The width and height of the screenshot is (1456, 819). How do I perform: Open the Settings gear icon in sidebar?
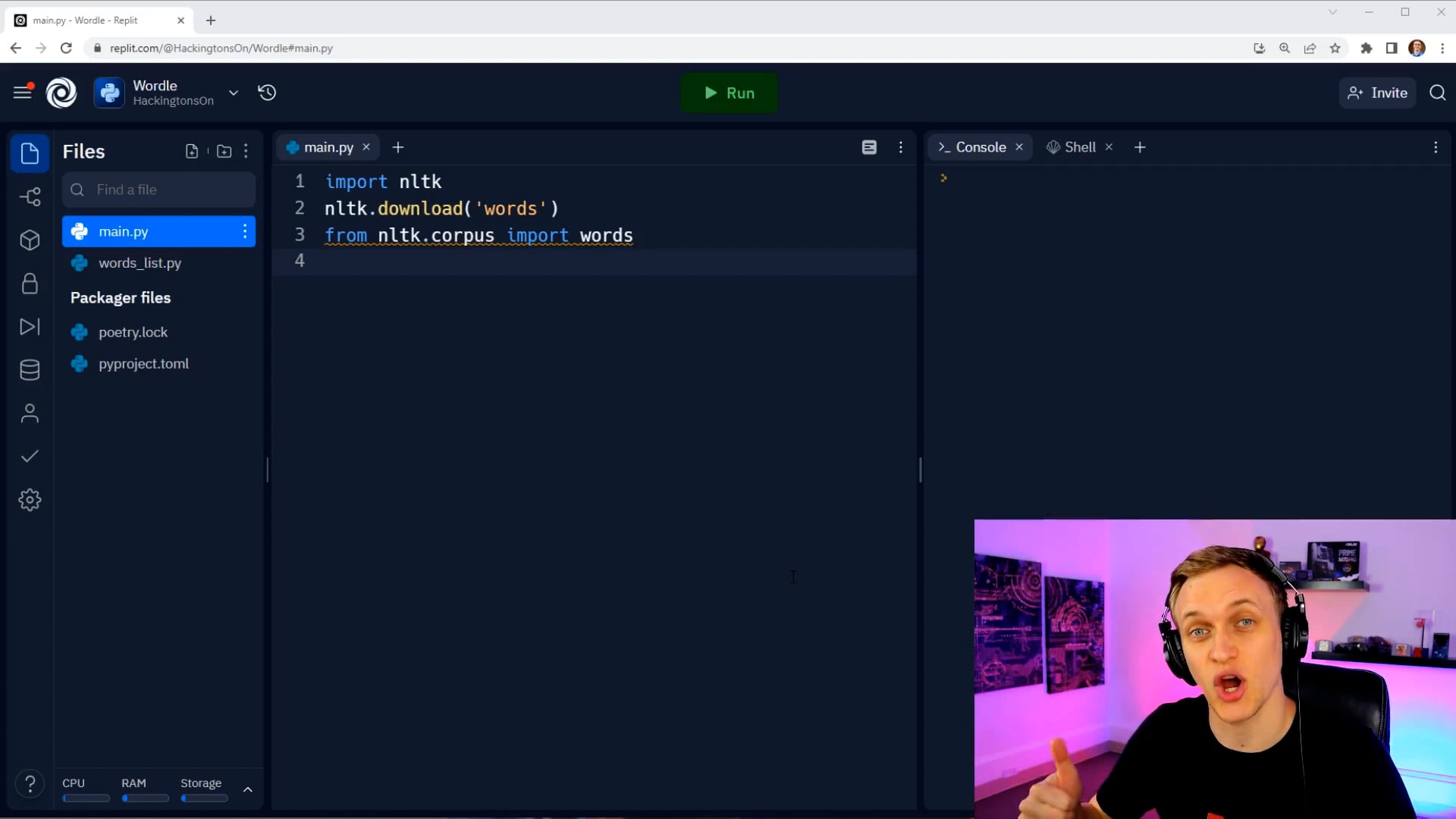(30, 500)
